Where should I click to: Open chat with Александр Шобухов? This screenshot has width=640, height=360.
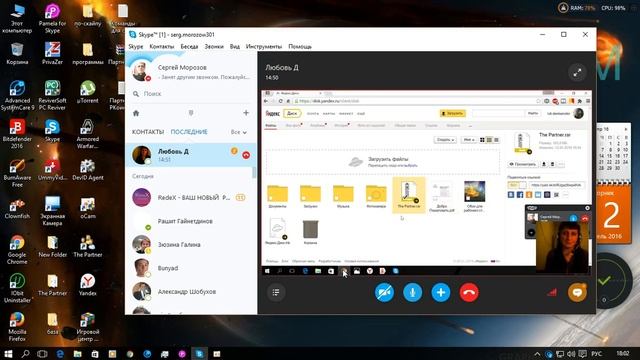(x=191, y=292)
